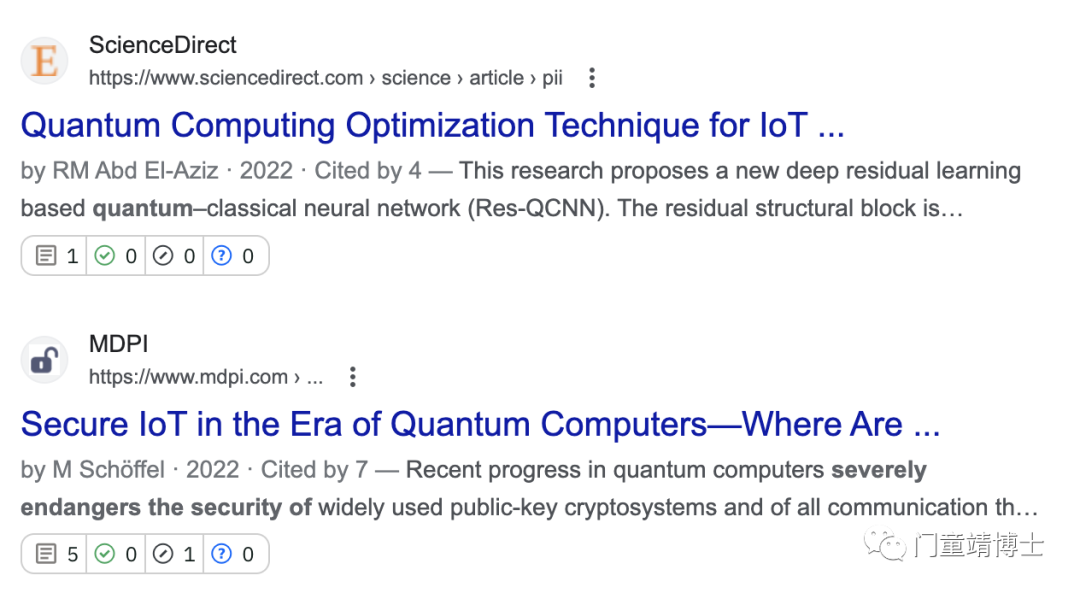Click the MDPI site name

pyautogui.click(x=118, y=344)
